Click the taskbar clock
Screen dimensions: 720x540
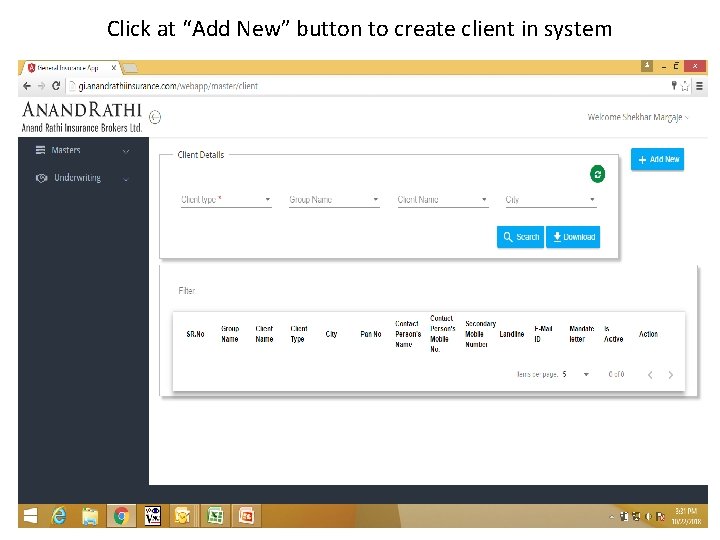point(686,516)
